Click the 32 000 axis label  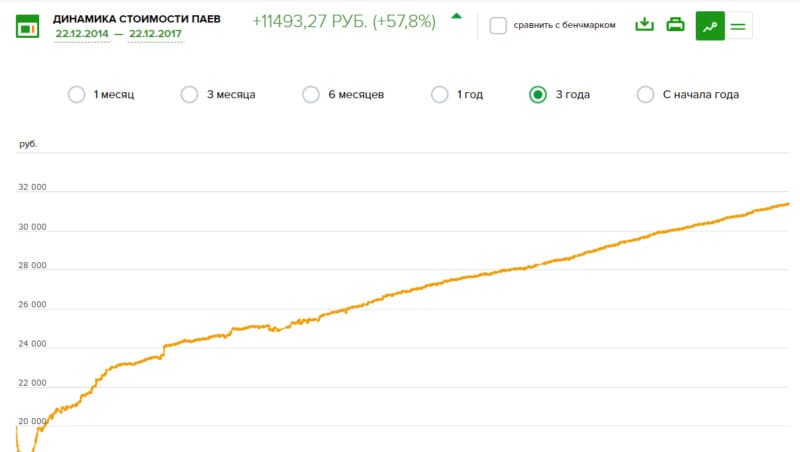[33, 187]
